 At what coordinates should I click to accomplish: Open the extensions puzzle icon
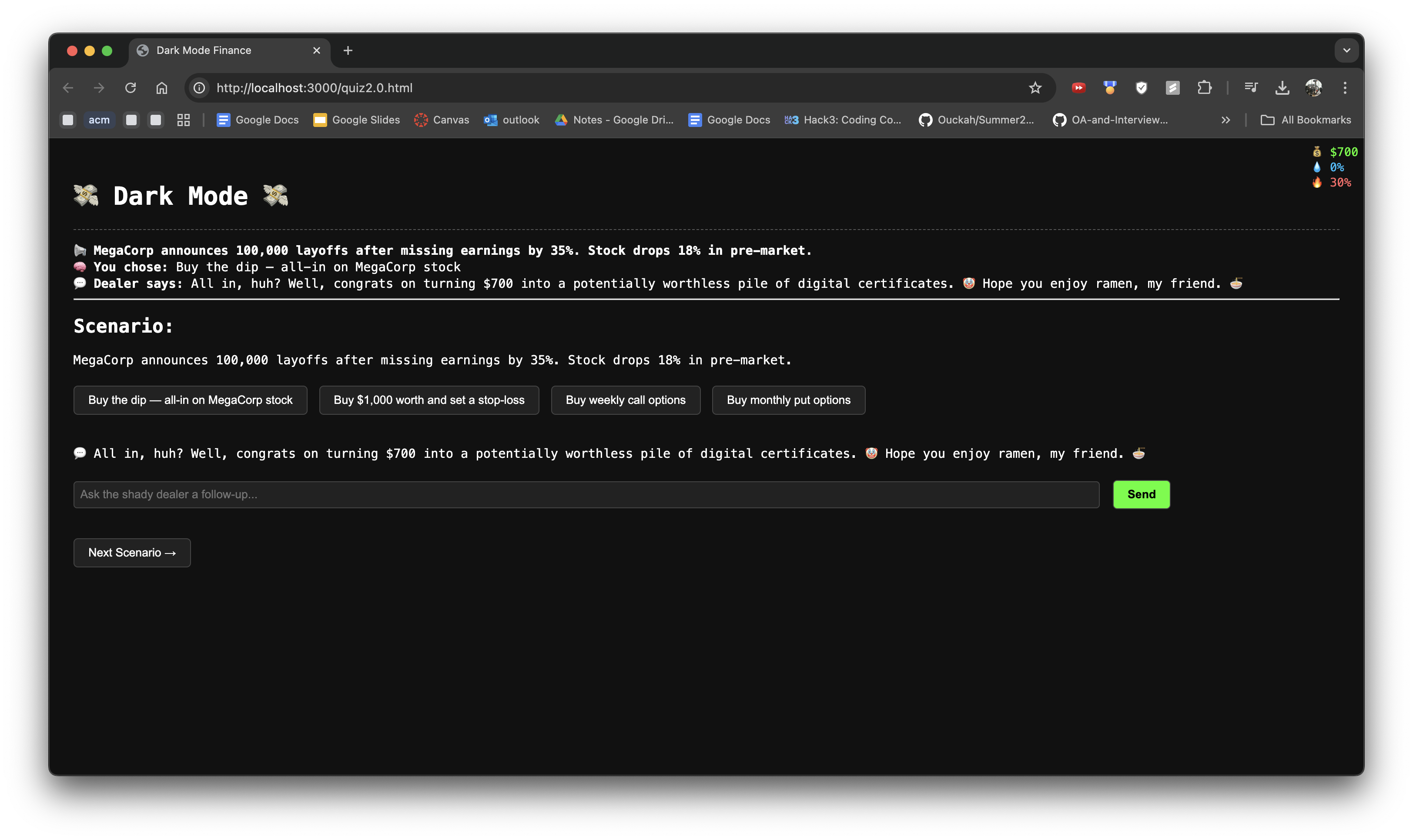pos(1204,88)
